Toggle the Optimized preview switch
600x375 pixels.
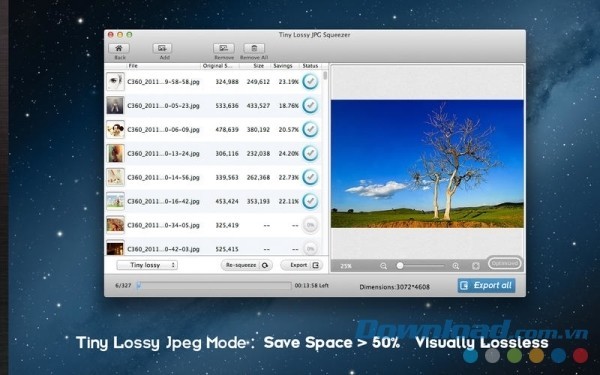click(505, 263)
